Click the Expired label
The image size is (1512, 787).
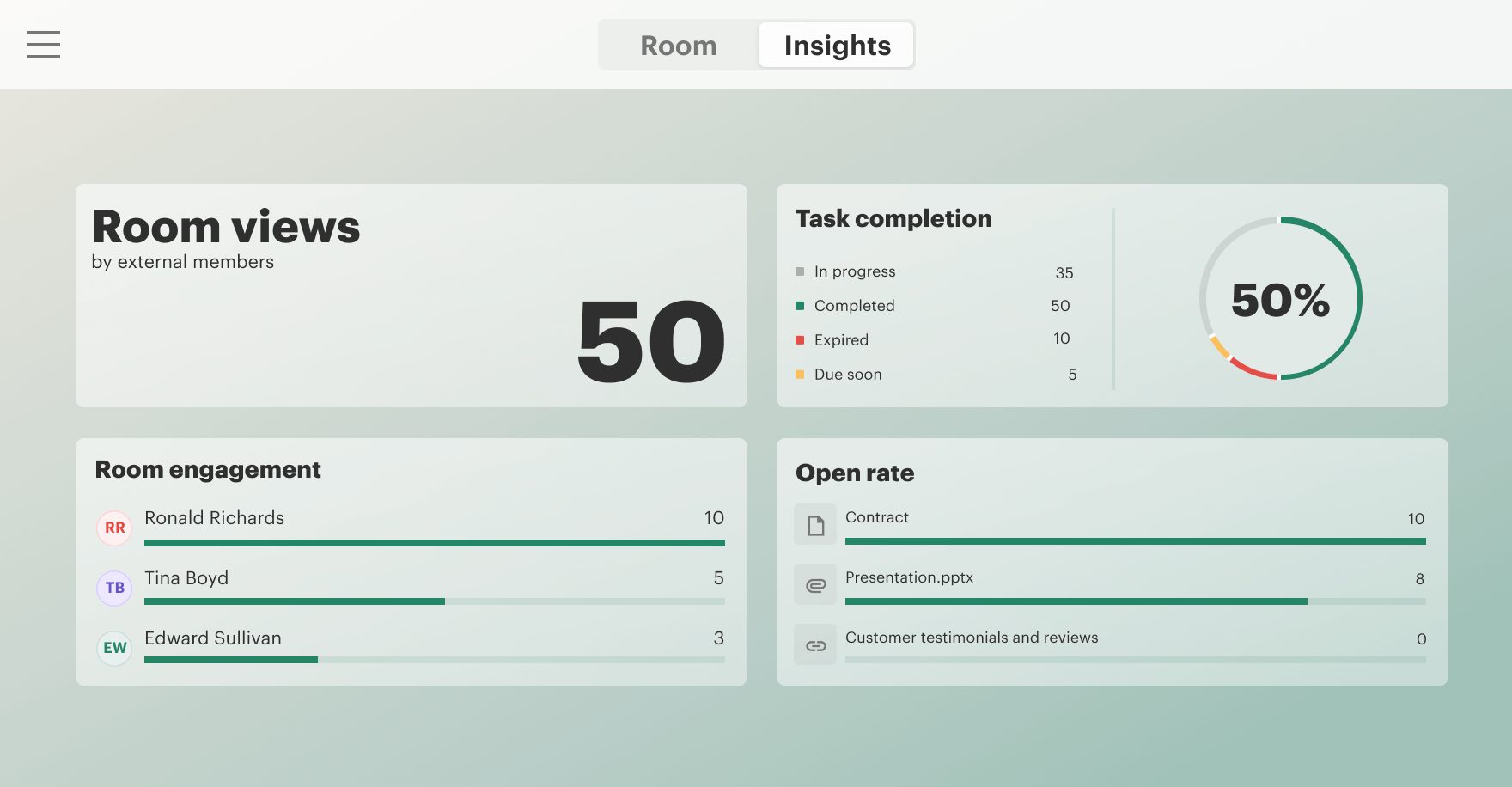pyautogui.click(x=841, y=340)
